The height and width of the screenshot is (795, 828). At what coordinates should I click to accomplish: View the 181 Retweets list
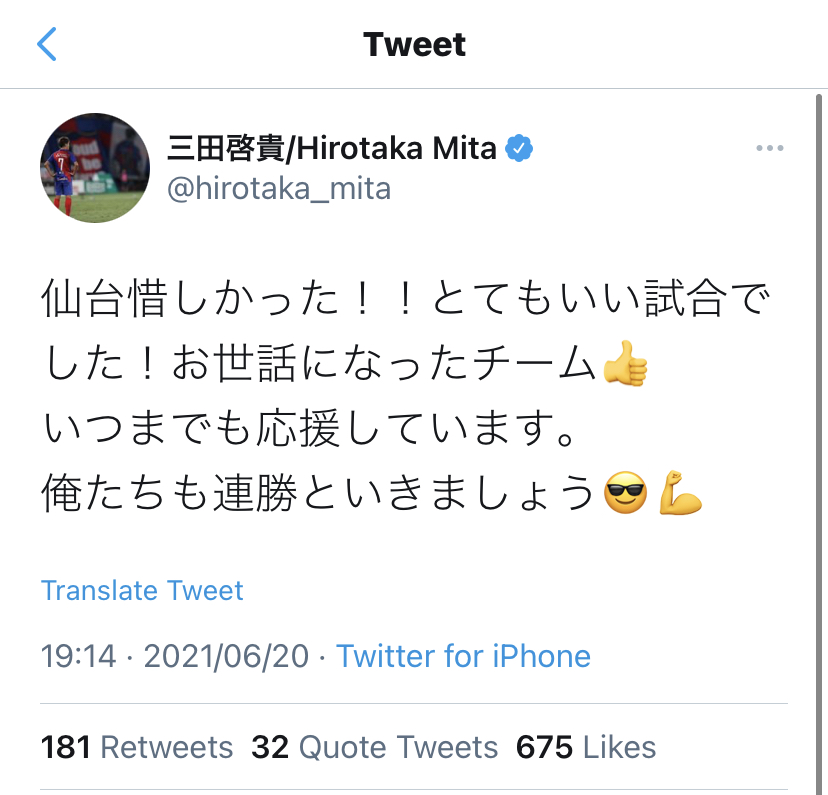[137, 747]
